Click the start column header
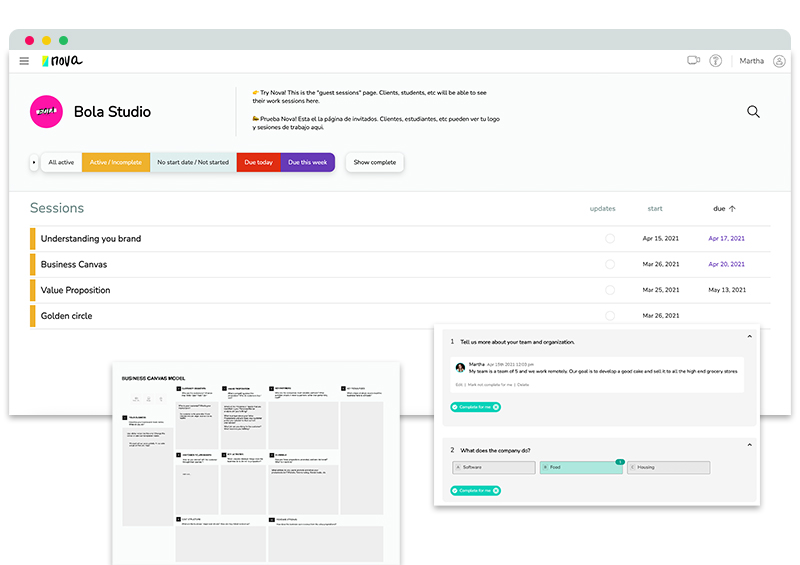 click(655, 208)
